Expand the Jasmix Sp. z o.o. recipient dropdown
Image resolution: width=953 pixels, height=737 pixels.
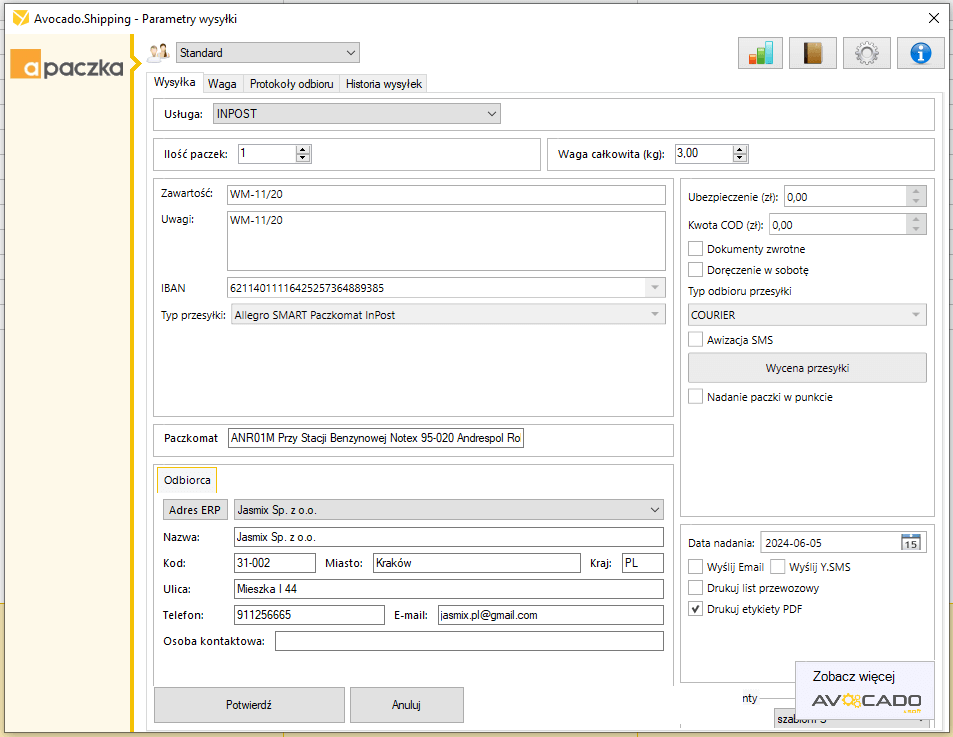point(654,509)
